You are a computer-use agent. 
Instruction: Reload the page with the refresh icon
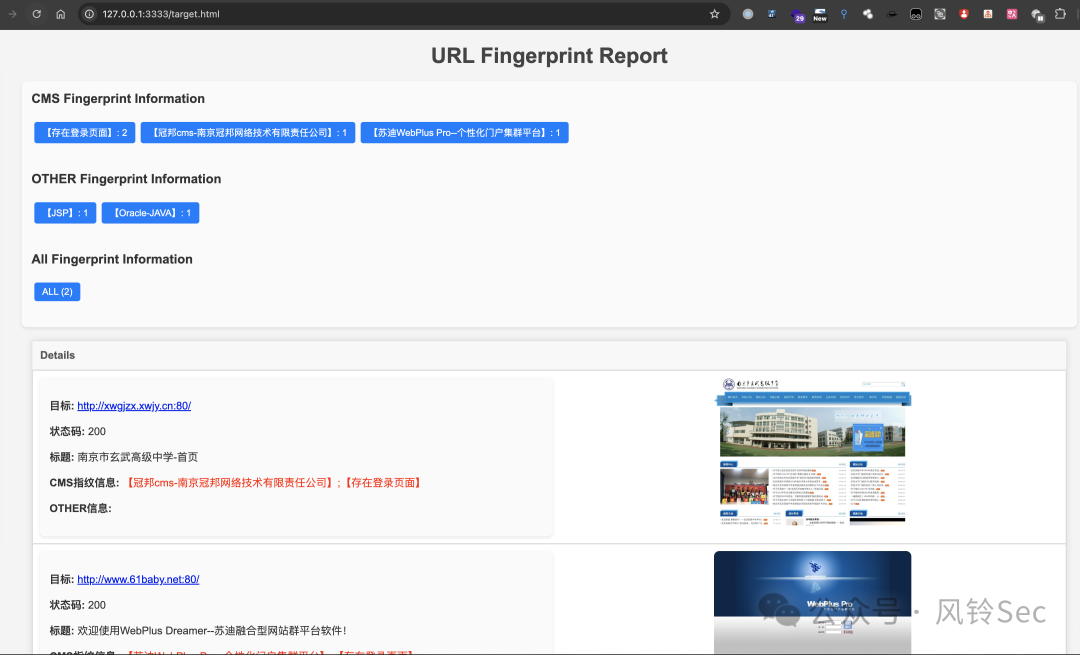coord(37,14)
